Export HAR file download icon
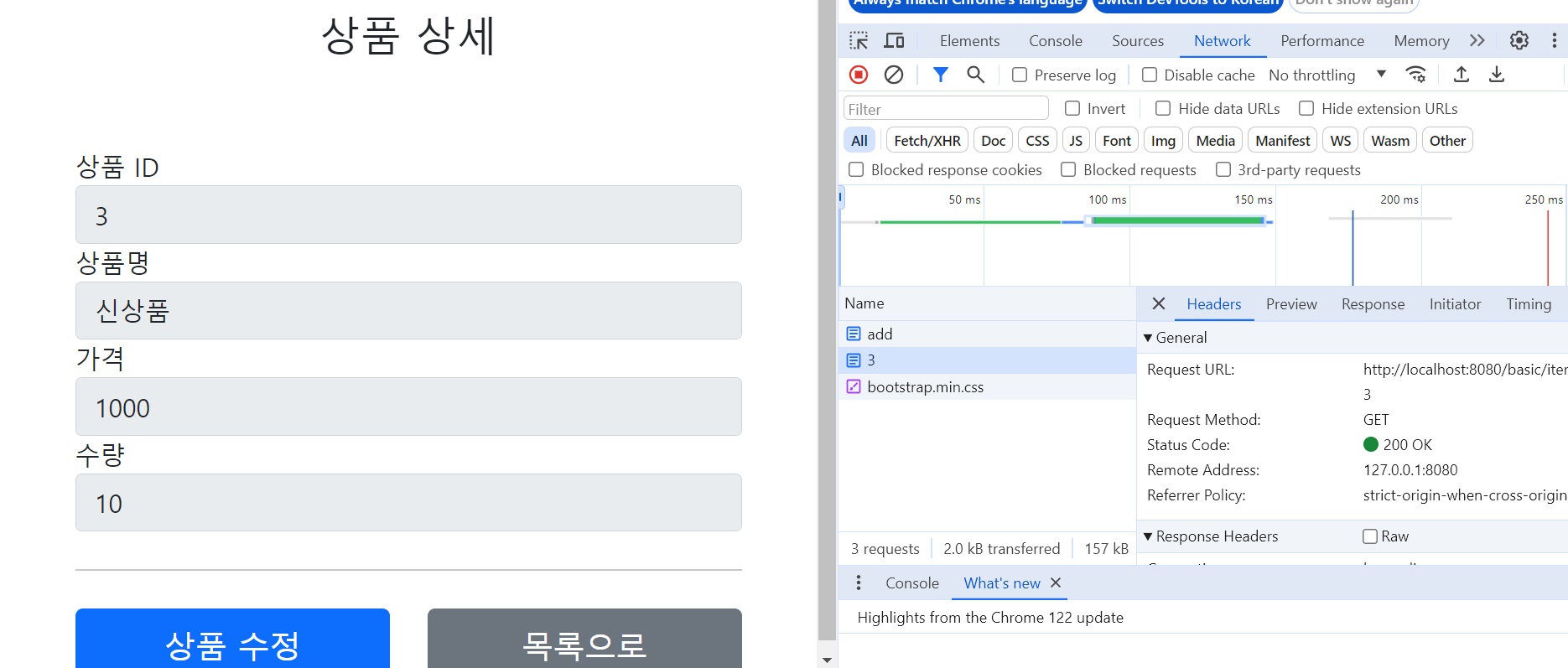This screenshot has width=1568, height=668. coord(1497,75)
